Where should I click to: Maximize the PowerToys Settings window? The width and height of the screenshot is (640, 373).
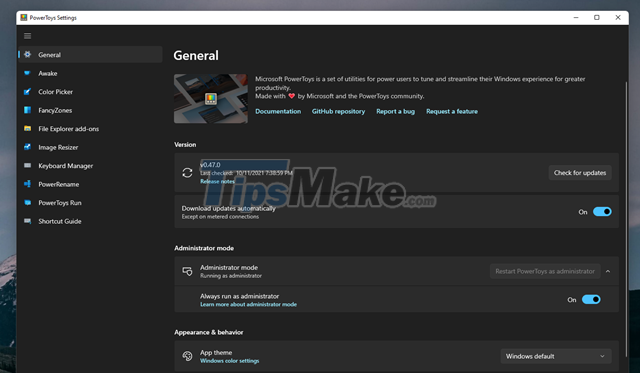597,18
